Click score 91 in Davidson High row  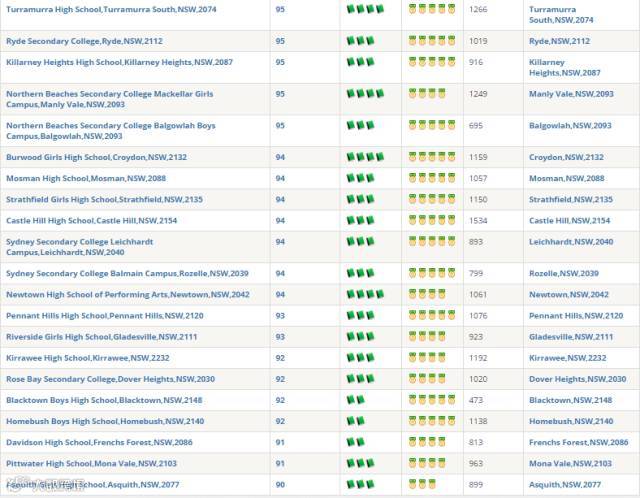click(280, 443)
